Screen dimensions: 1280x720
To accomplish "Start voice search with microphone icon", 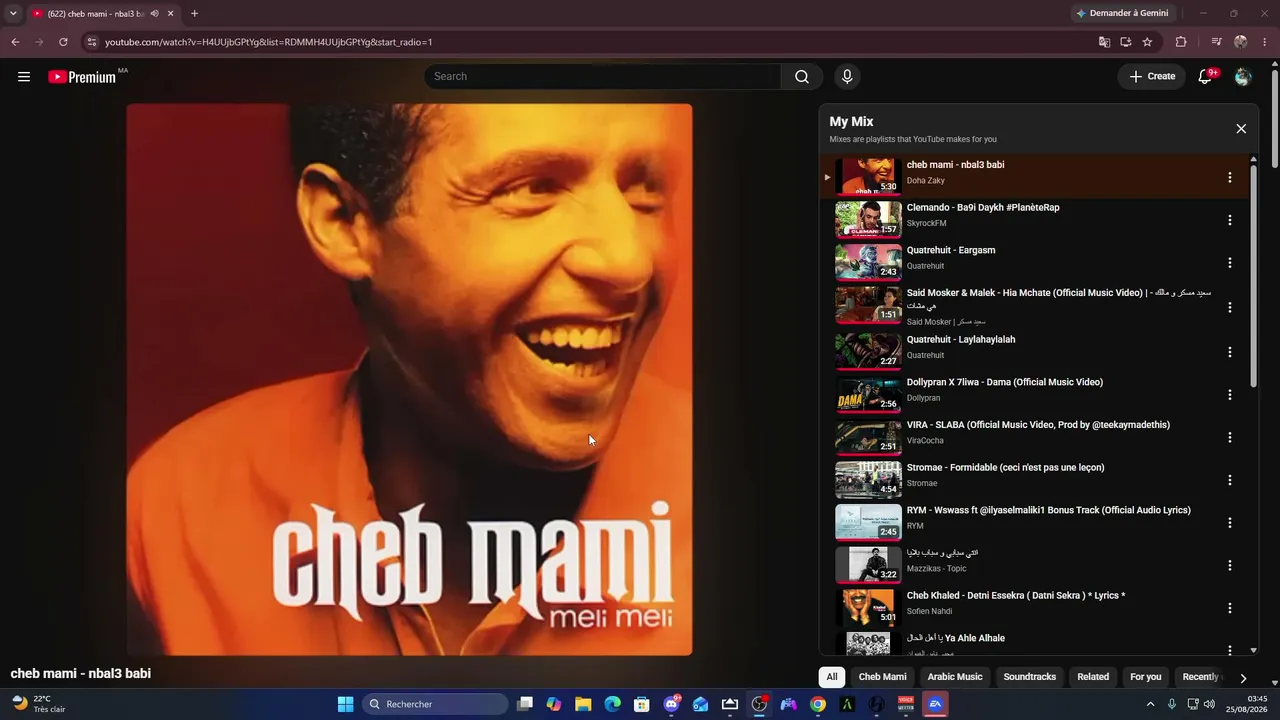I will coord(847,77).
